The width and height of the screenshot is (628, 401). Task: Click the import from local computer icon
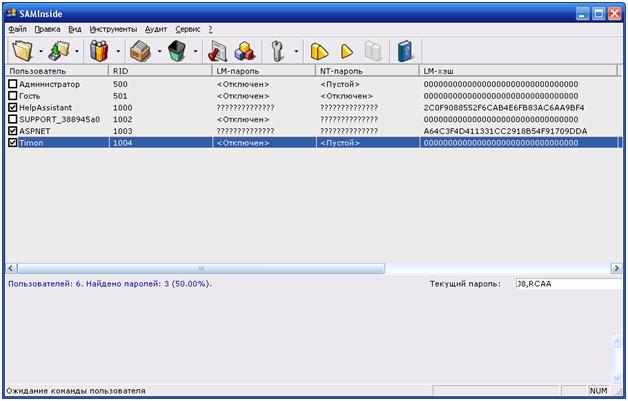59,51
